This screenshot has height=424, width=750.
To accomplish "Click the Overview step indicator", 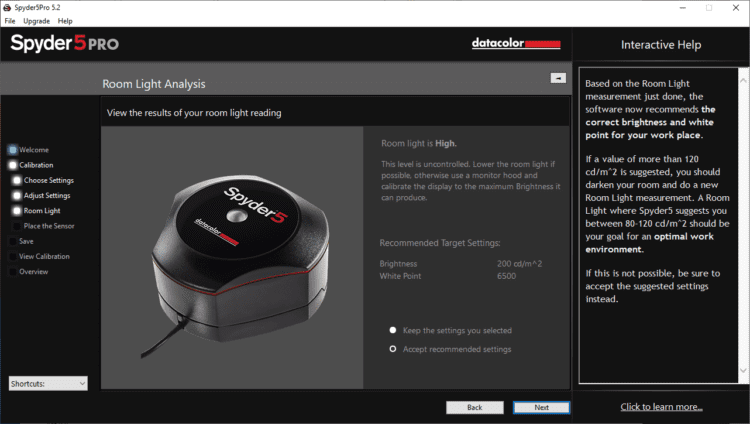I will point(13,272).
